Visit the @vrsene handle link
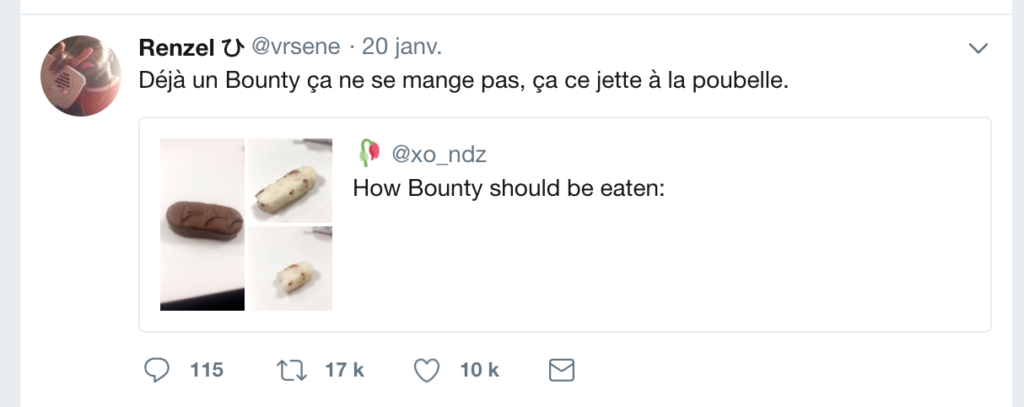Image resolution: width=1024 pixels, height=407 pixels. coord(297,47)
